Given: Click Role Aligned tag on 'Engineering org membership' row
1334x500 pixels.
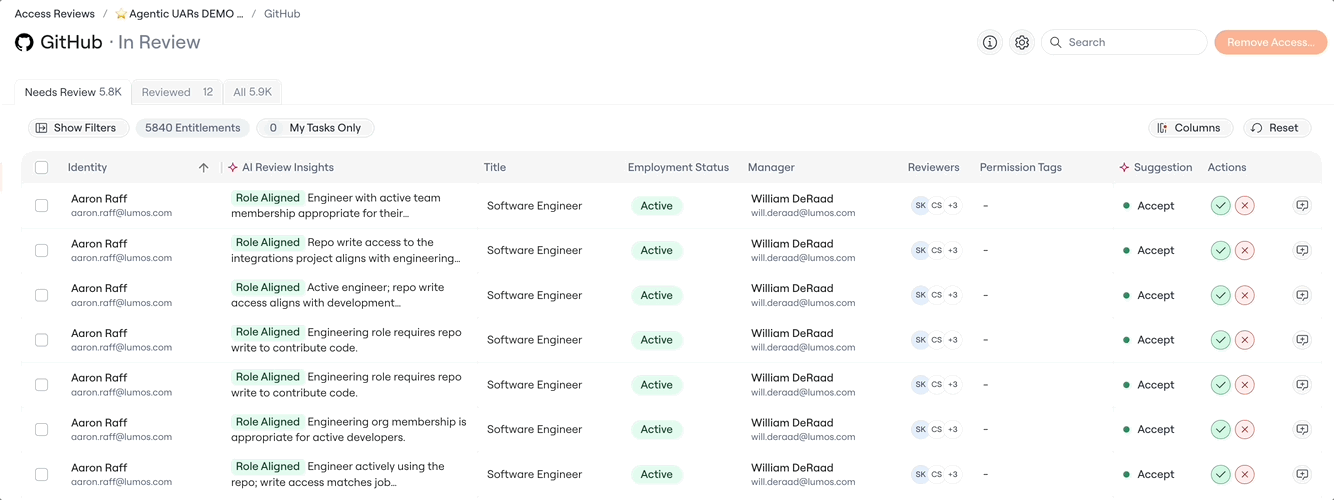Looking at the screenshot, I should [x=267, y=422].
